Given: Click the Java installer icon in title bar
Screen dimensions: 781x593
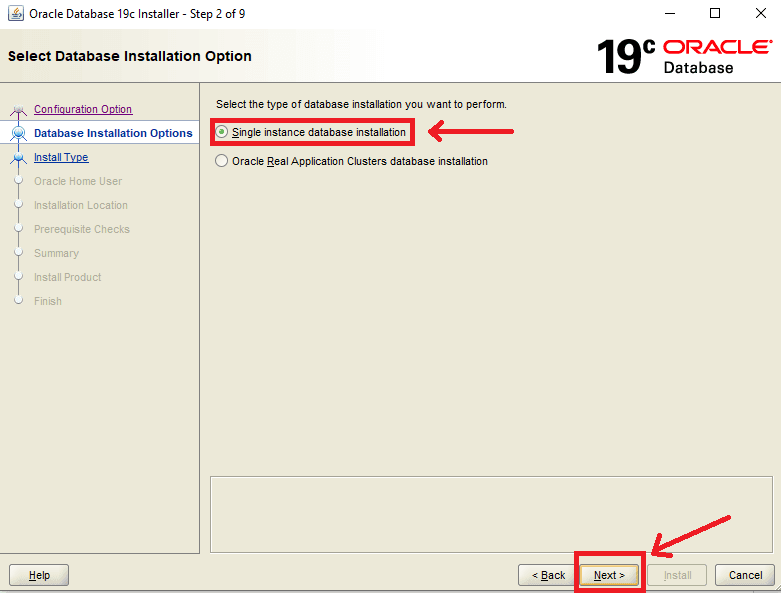Looking at the screenshot, I should click(15, 14).
